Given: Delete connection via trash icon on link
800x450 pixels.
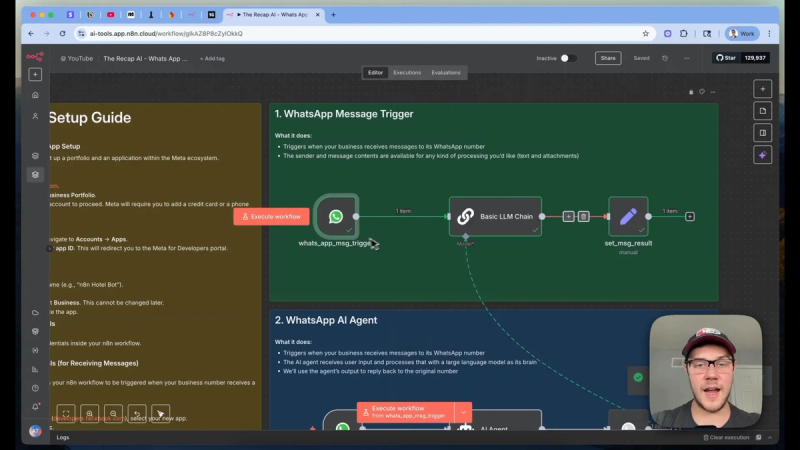Looking at the screenshot, I should click(584, 216).
